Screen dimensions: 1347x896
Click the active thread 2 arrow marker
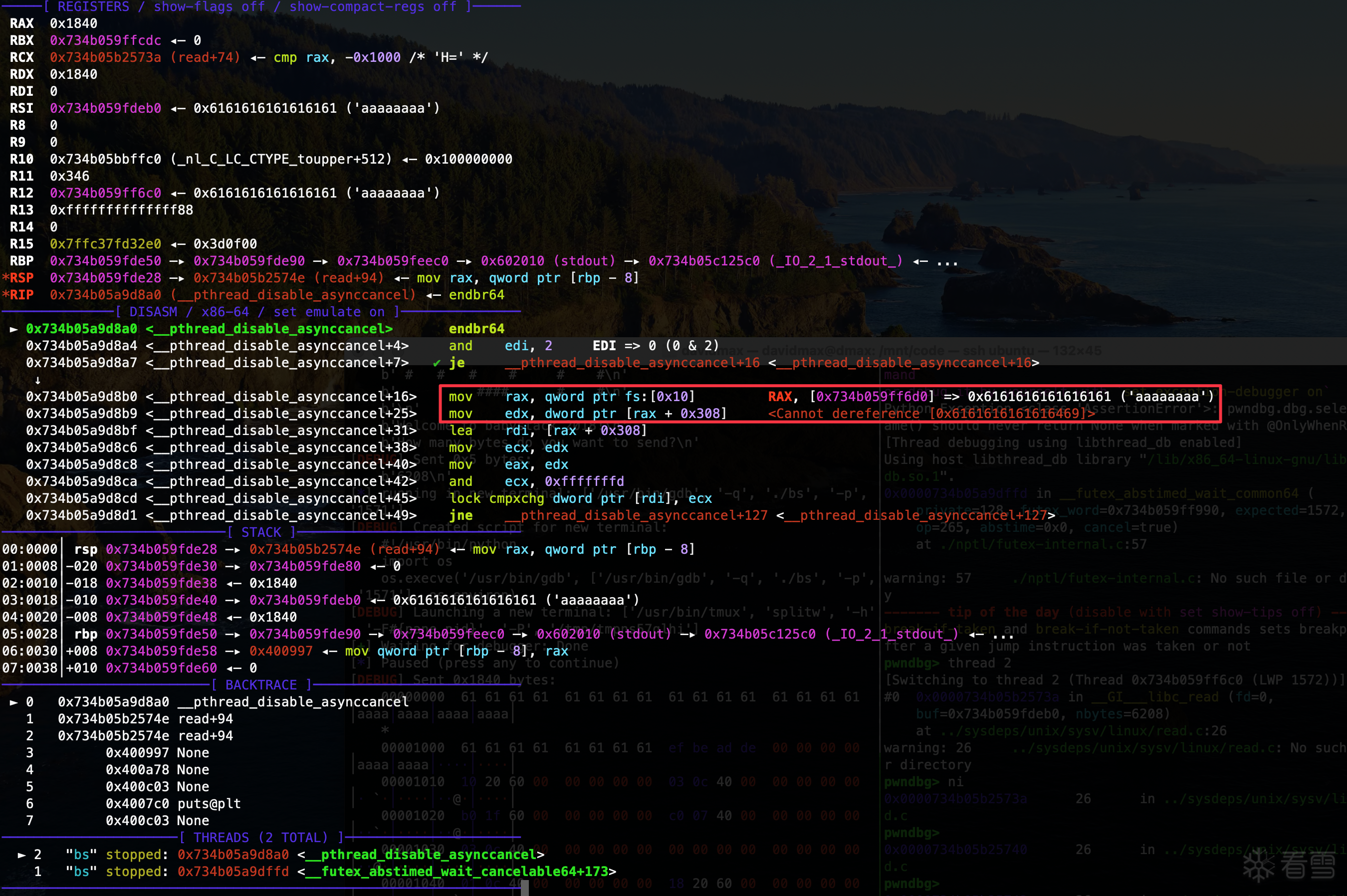point(21,855)
